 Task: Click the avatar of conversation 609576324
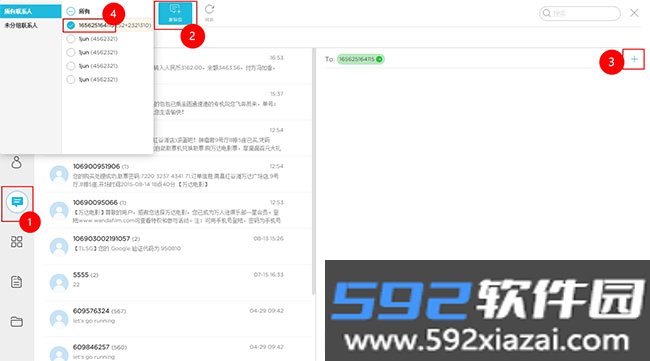tap(59, 319)
